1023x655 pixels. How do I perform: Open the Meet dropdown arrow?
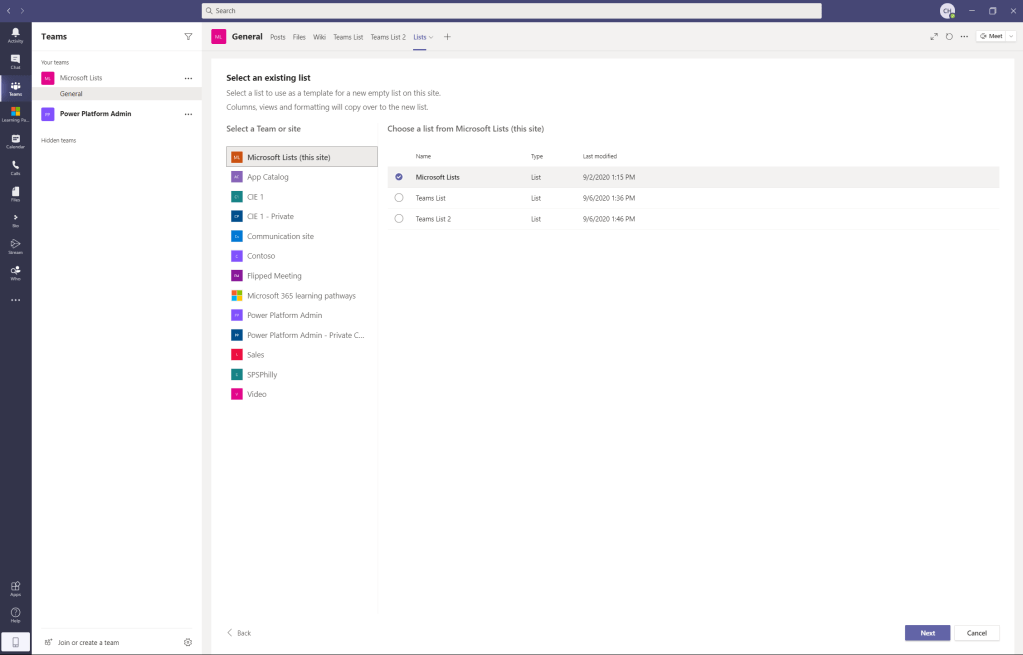1011,36
